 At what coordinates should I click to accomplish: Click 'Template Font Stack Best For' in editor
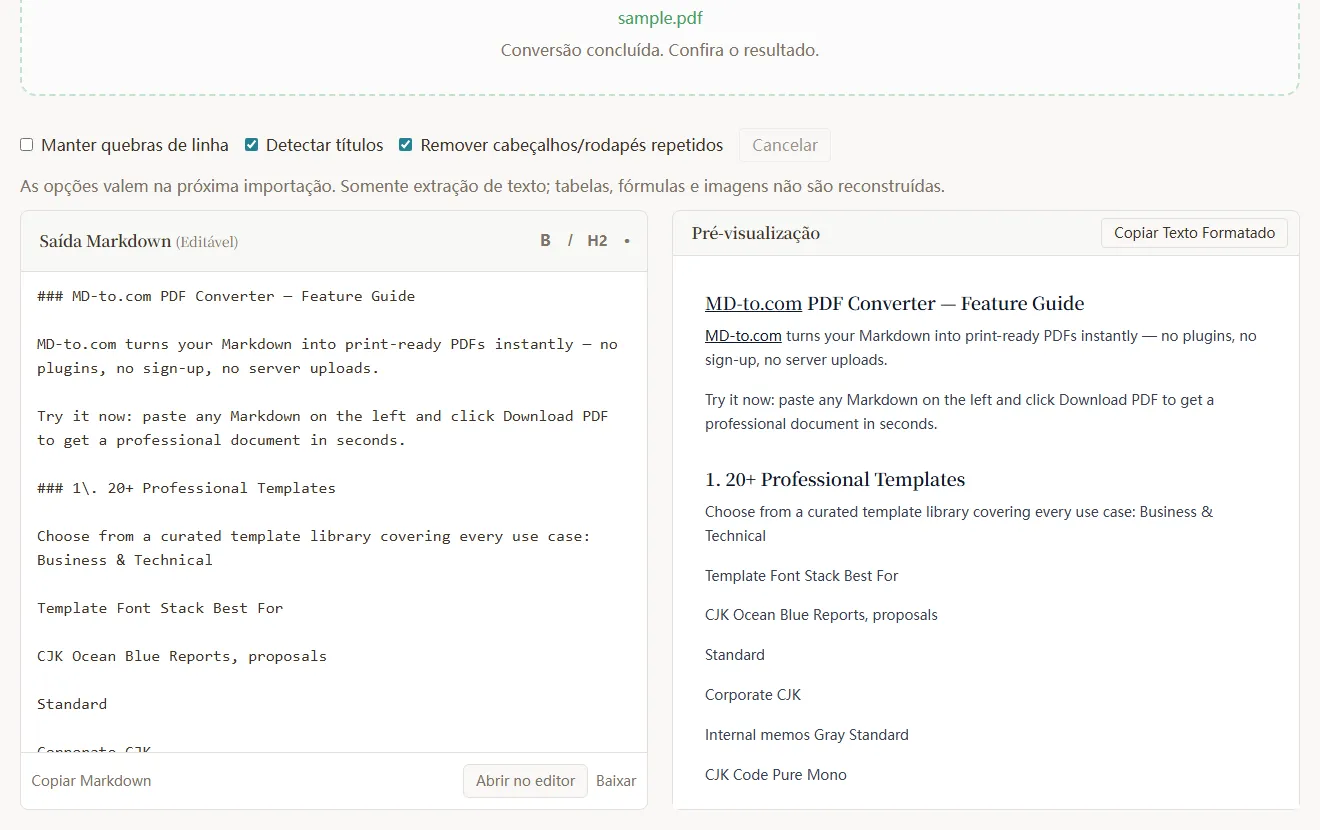160,608
